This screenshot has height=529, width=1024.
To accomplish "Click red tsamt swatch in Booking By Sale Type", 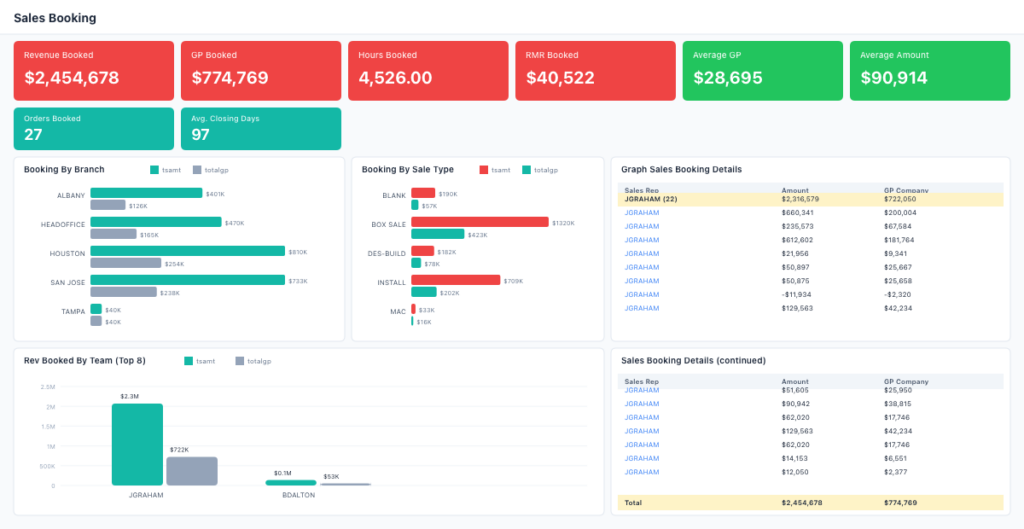I will (484, 170).
